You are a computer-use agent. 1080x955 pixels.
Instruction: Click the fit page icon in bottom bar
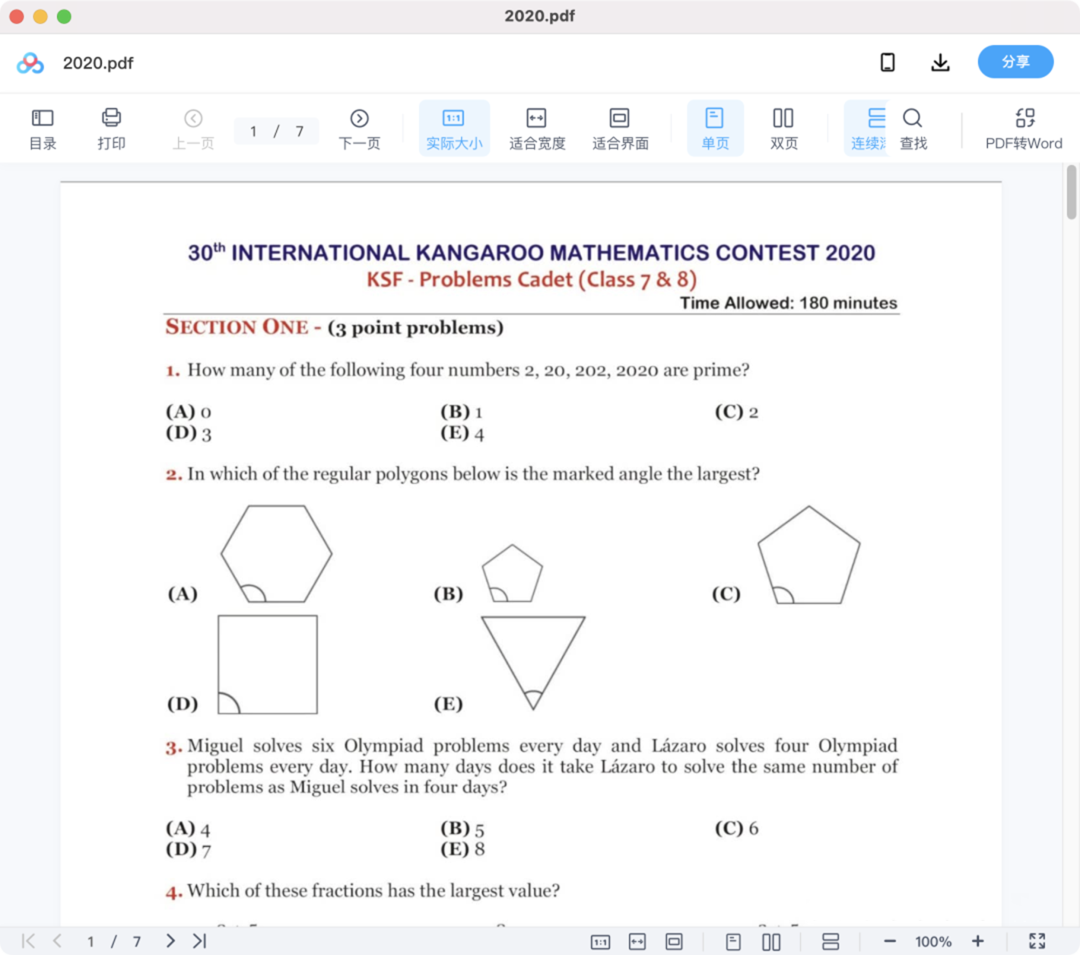[674, 941]
